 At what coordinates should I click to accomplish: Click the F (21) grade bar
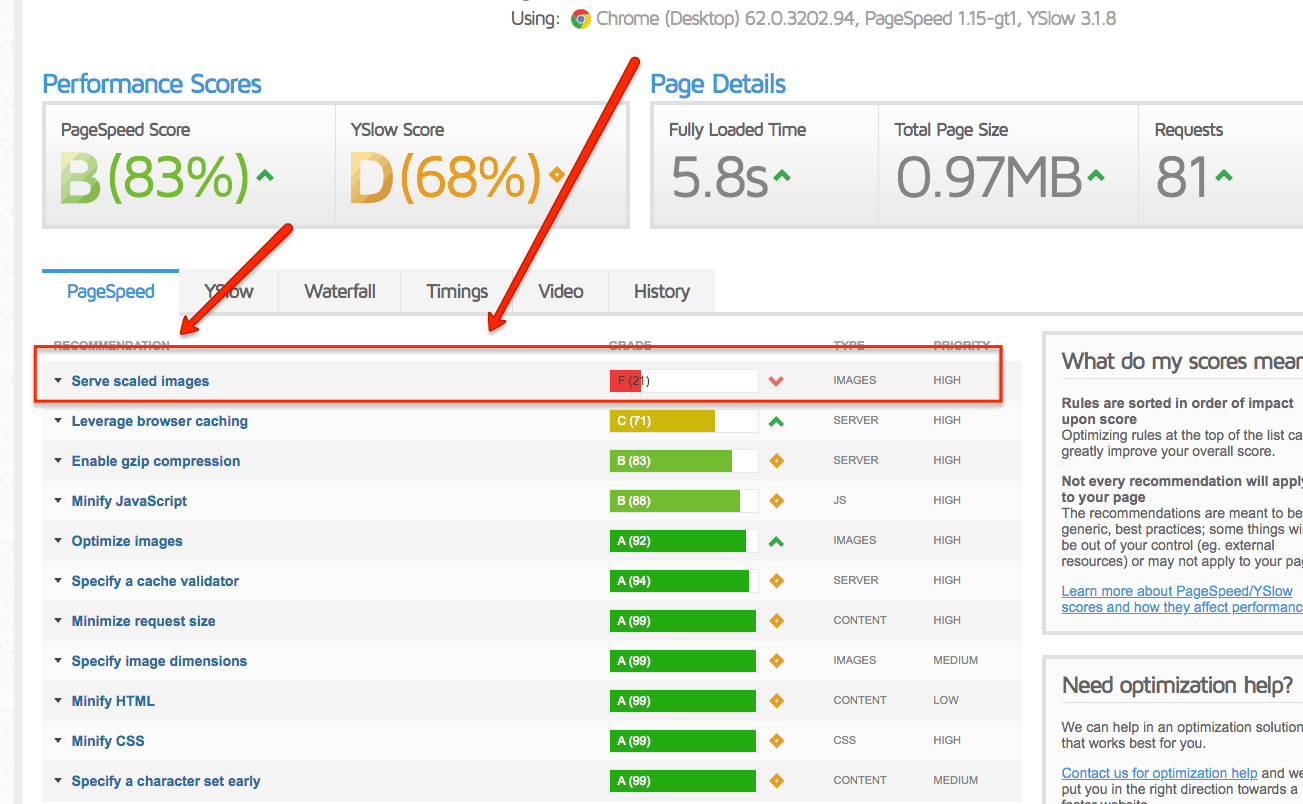pyautogui.click(x=684, y=381)
